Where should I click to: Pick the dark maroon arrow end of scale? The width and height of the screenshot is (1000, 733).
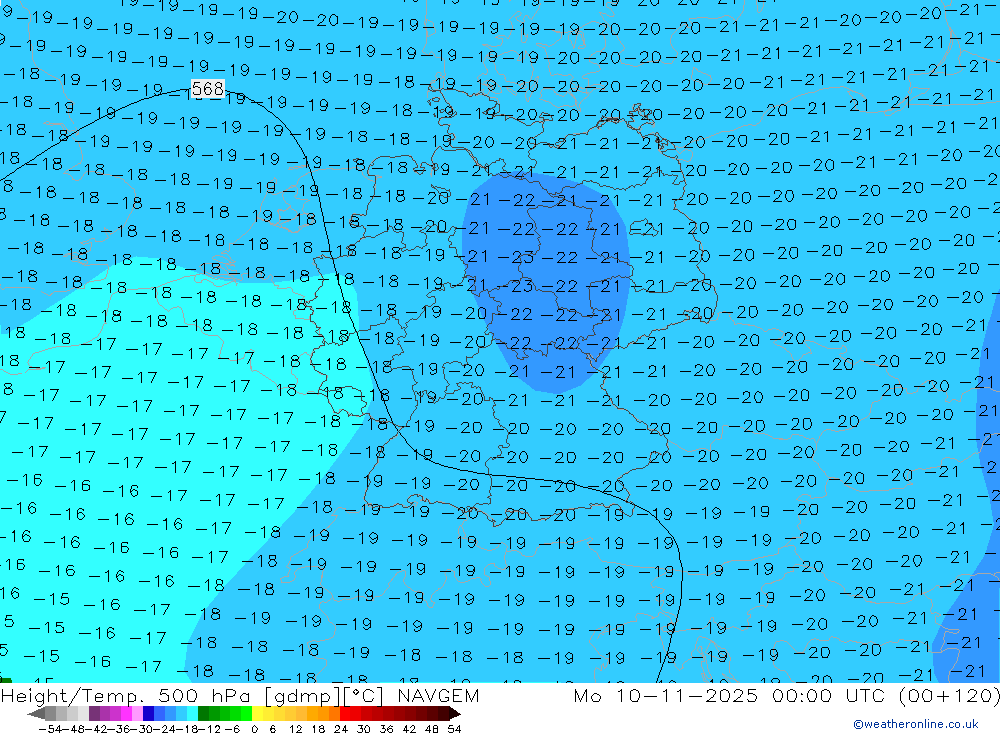coord(455,714)
